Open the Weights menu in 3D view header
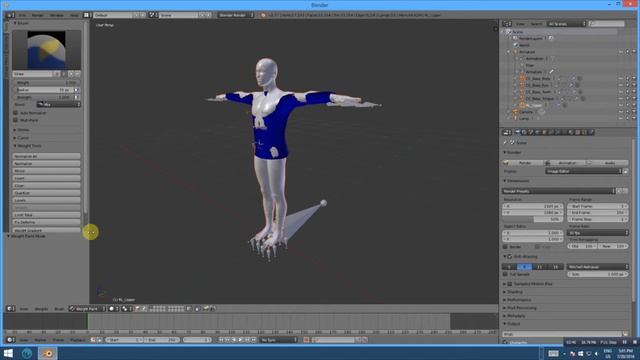640x360 pixels. tap(41, 309)
